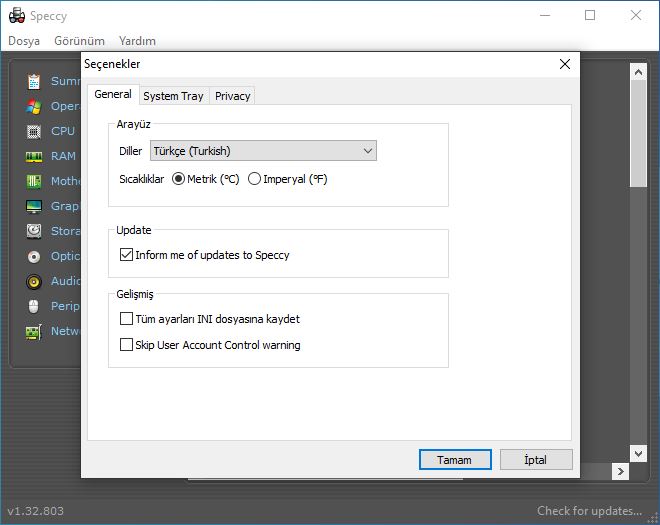Image resolution: width=660 pixels, height=525 pixels.
Task: Click the Check for updates... link
Action: click(589, 511)
